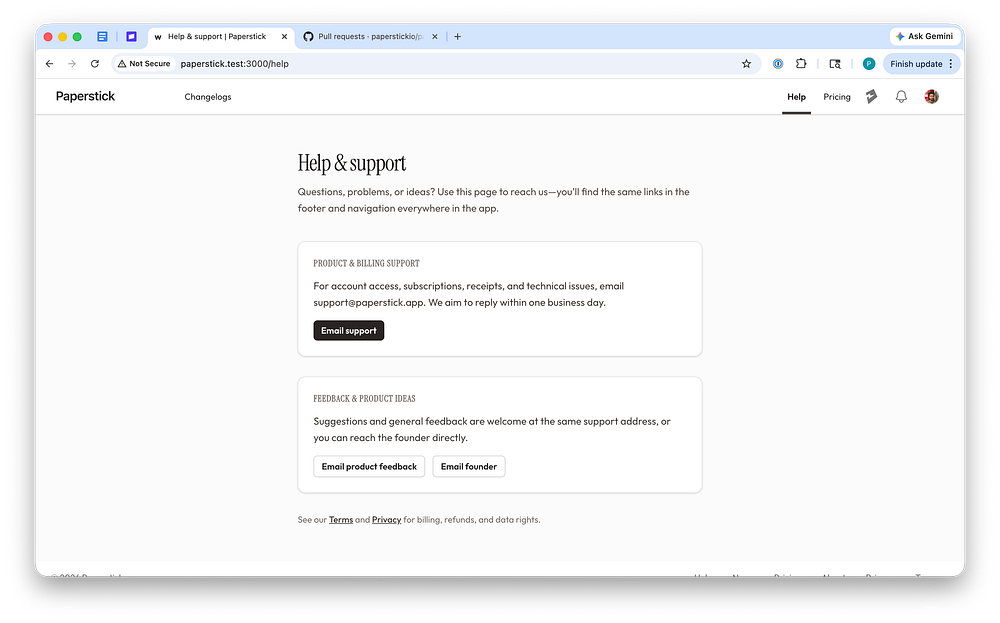This screenshot has height=623, width=1000.
Task: Open the Extensions puzzle icon
Action: pyautogui.click(x=801, y=64)
